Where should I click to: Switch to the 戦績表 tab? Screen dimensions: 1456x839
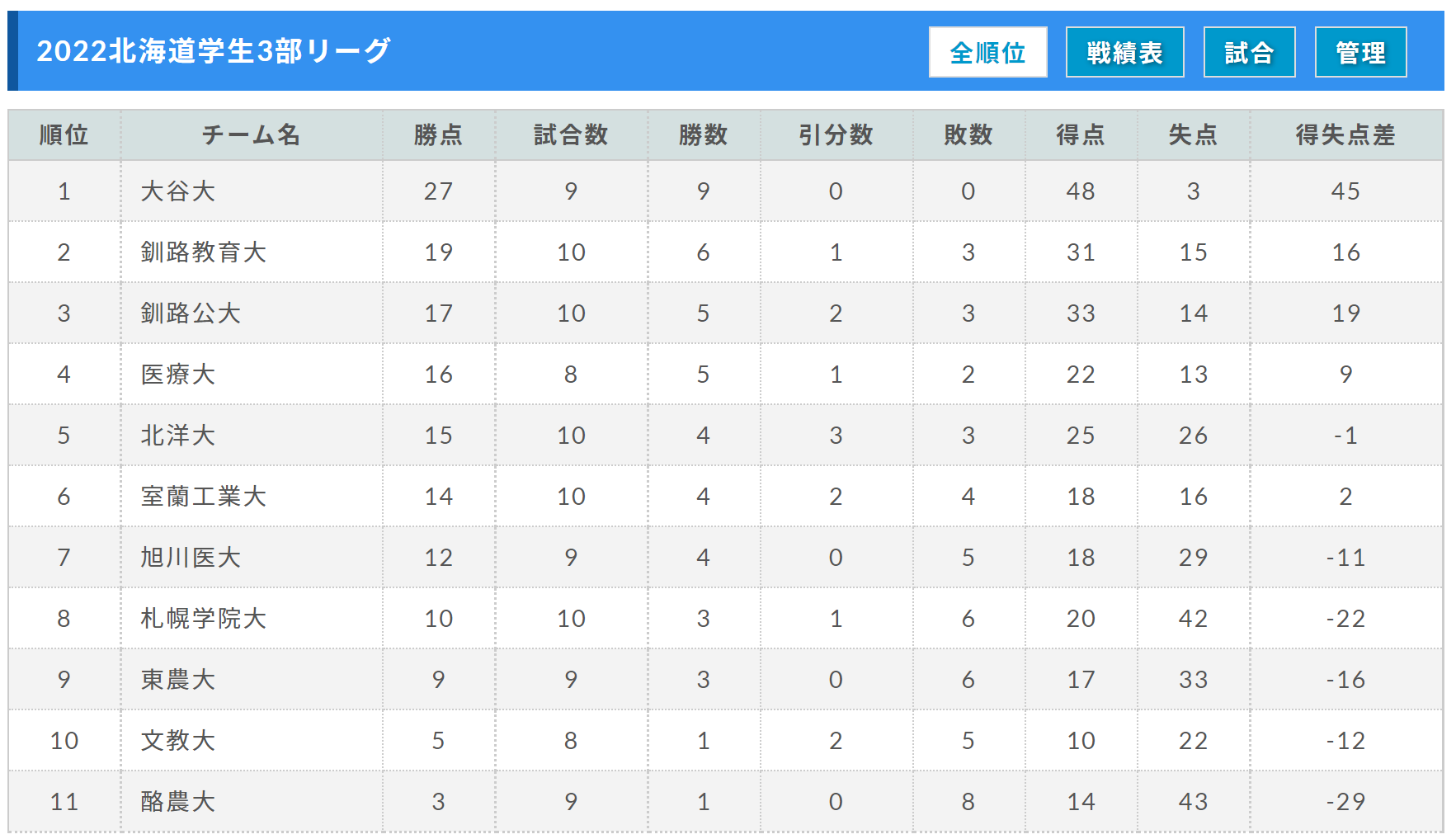click(x=1124, y=52)
